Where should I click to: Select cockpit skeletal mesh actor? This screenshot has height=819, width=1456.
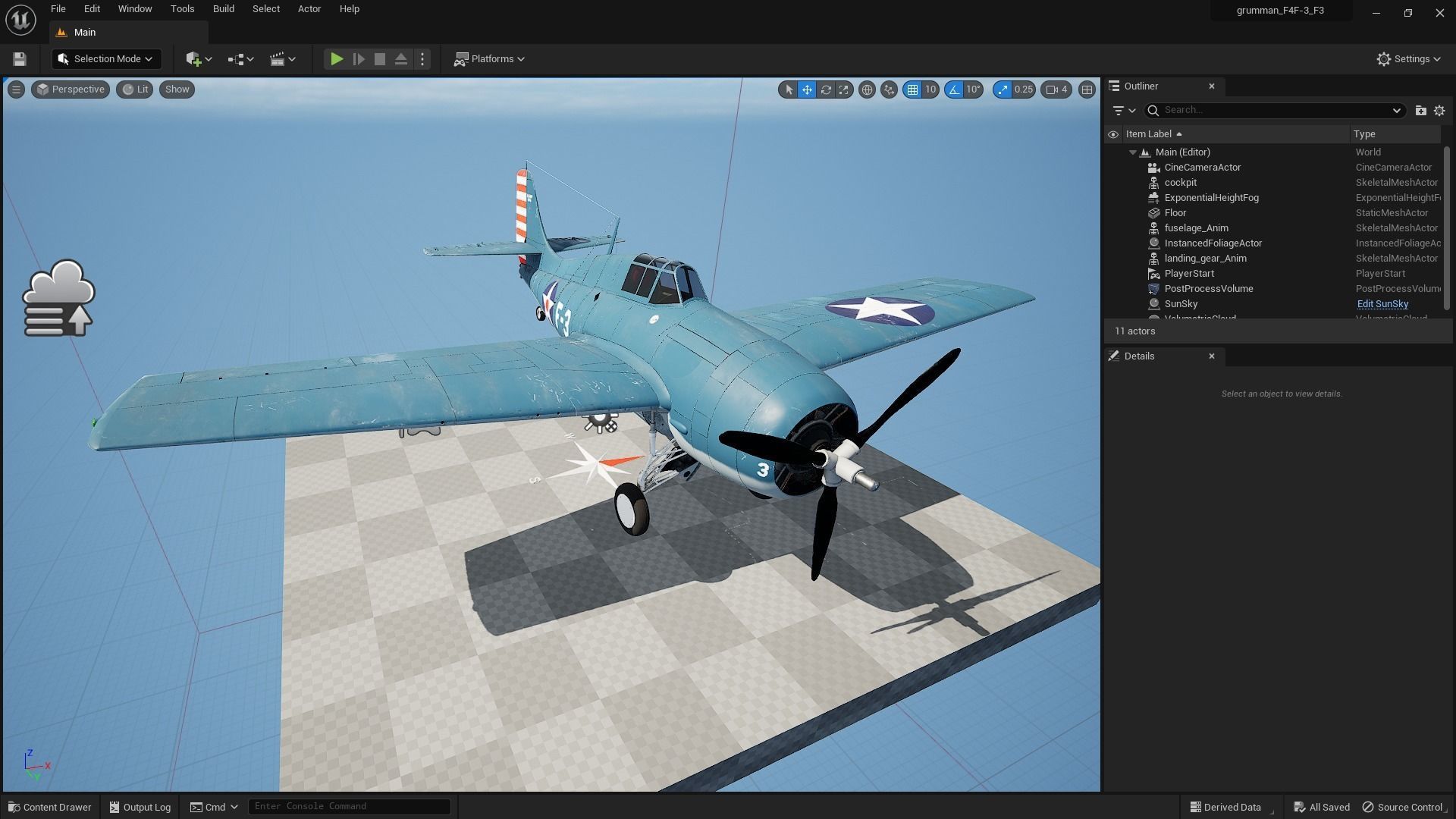point(1274,183)
